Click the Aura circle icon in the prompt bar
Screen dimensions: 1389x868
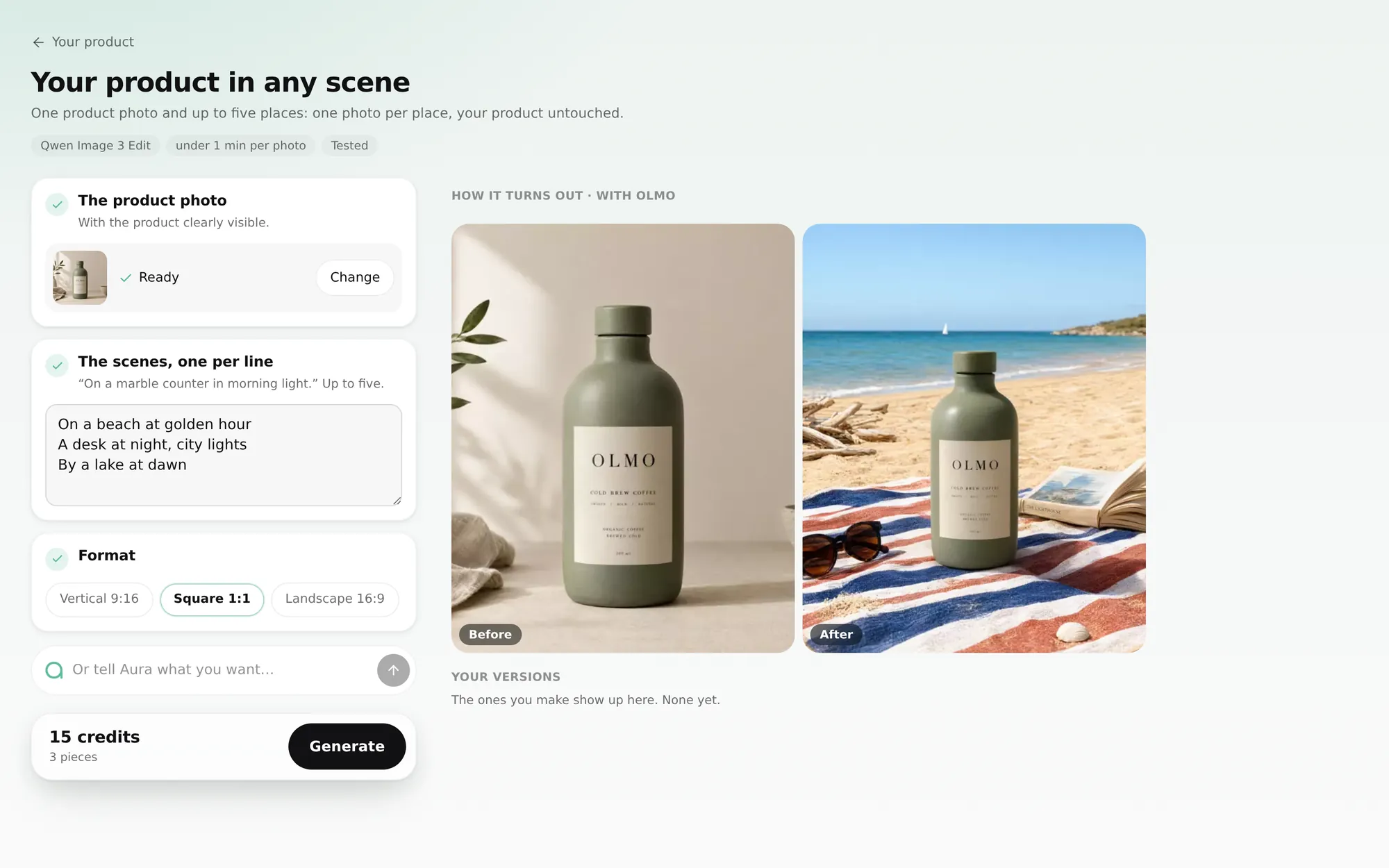[x=54, y=670]
